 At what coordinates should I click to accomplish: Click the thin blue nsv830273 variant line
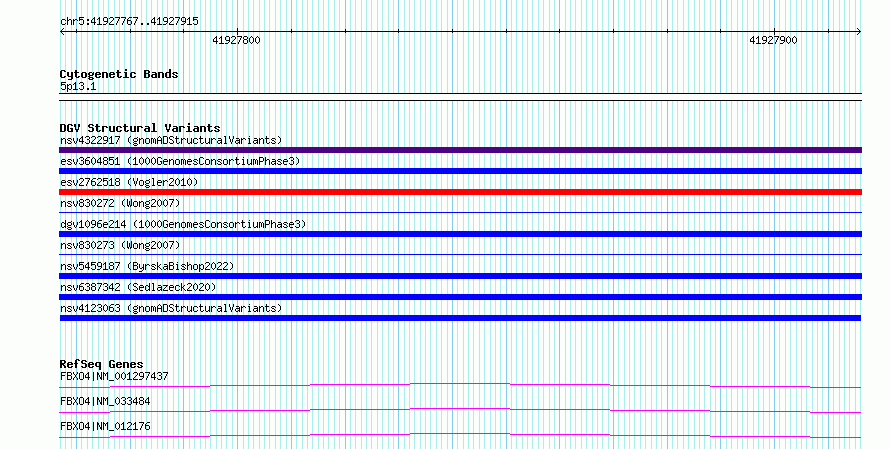tap(460, 255)
